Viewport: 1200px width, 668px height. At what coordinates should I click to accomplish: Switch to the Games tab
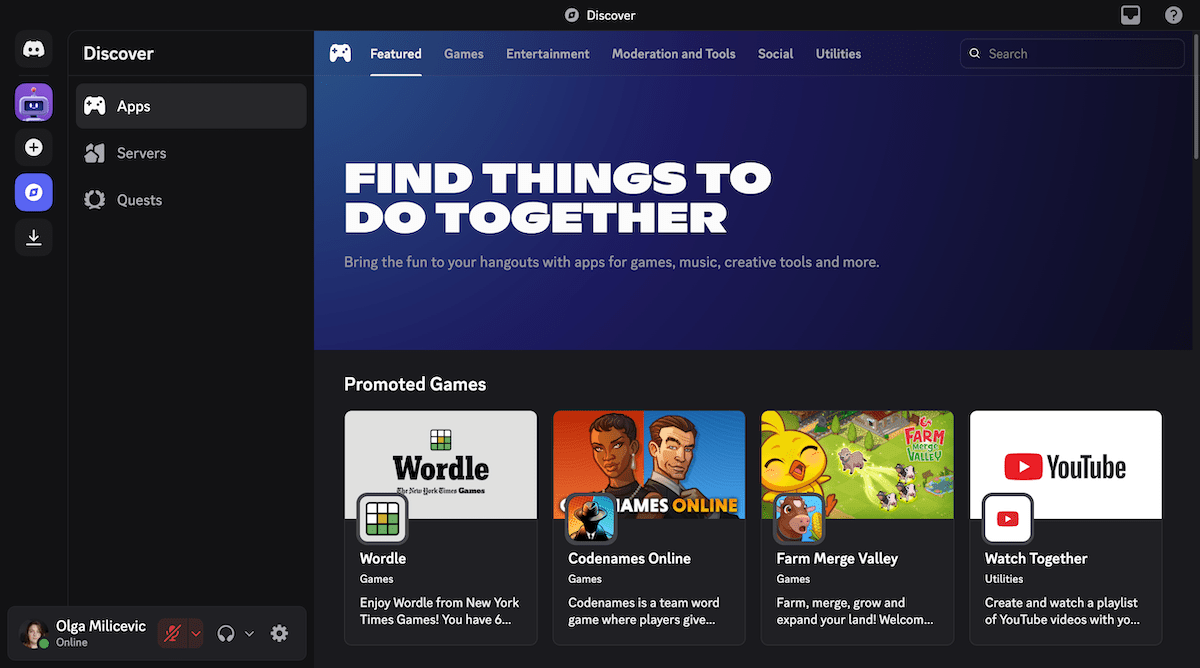(x=463, y=54)
